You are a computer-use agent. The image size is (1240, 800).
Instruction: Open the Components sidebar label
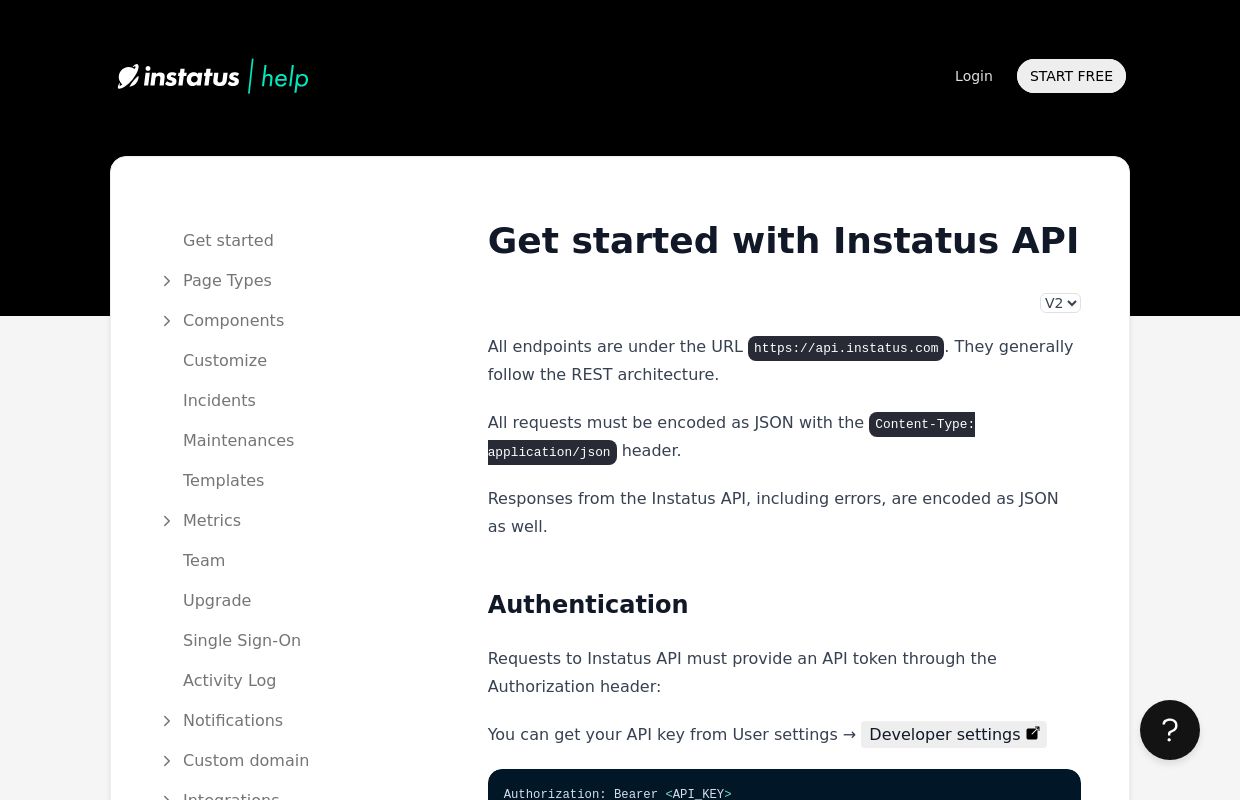[x=233, y=320]
